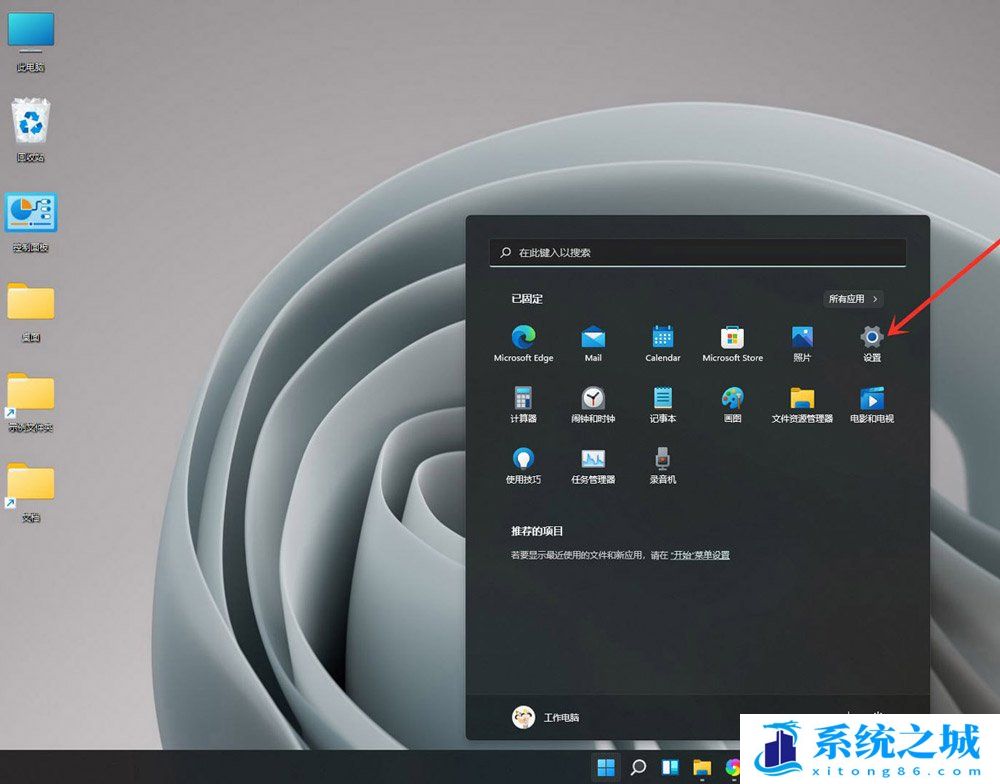The width and height of the screenshot is (1000, 784).
Task: Open taskbar Search magnifier
Action: pyautogui.click(x=638, y=767)
